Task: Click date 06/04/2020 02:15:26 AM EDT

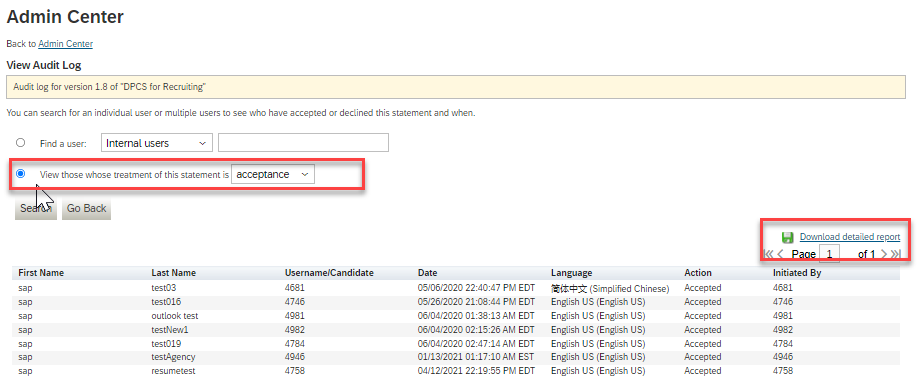Action: click(x=476, y=330)
